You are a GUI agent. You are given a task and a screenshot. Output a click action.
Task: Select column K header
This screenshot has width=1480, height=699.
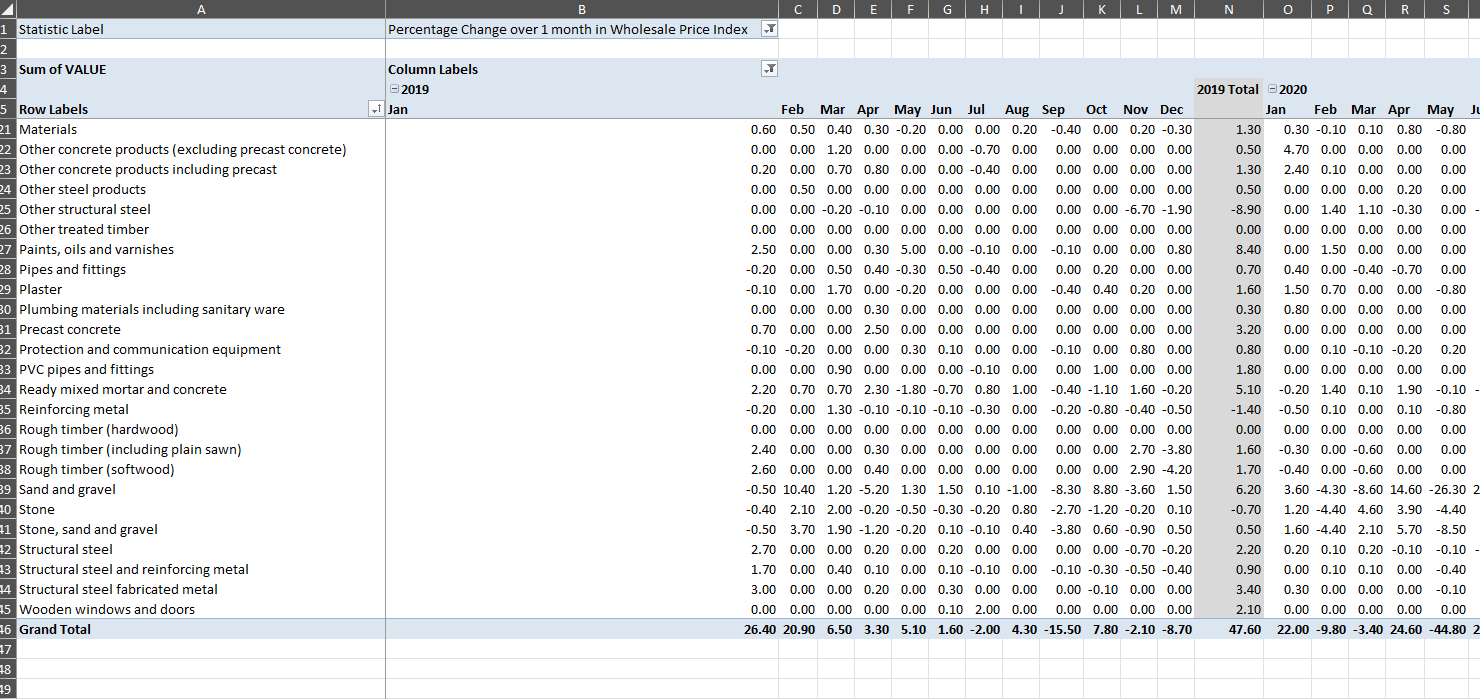click(x=1101, y=8)
